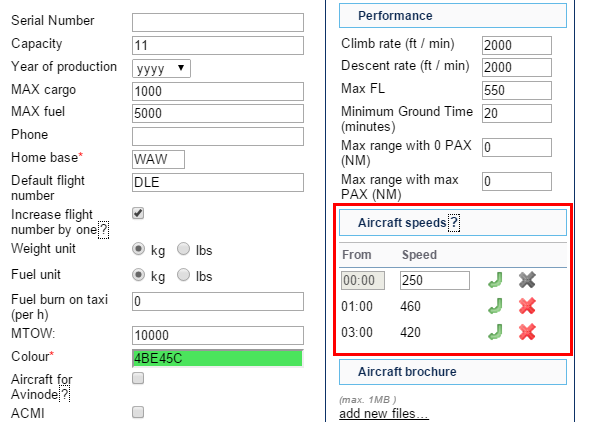Click the Performance section header
Image resolution: width=591 pixels, height=422 pixels.
point(453,15)
